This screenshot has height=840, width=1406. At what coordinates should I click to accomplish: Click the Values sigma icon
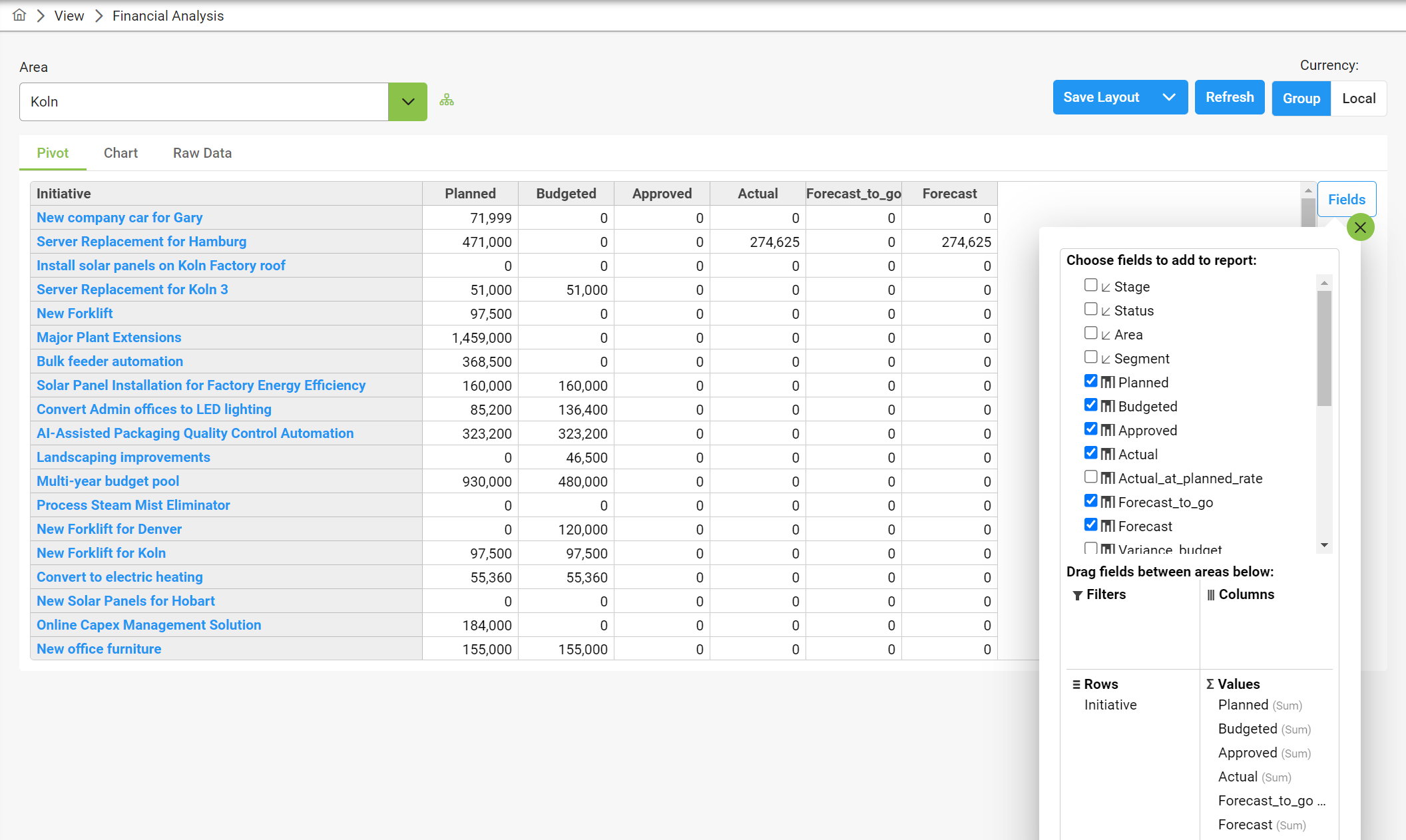pos(1210,684)
